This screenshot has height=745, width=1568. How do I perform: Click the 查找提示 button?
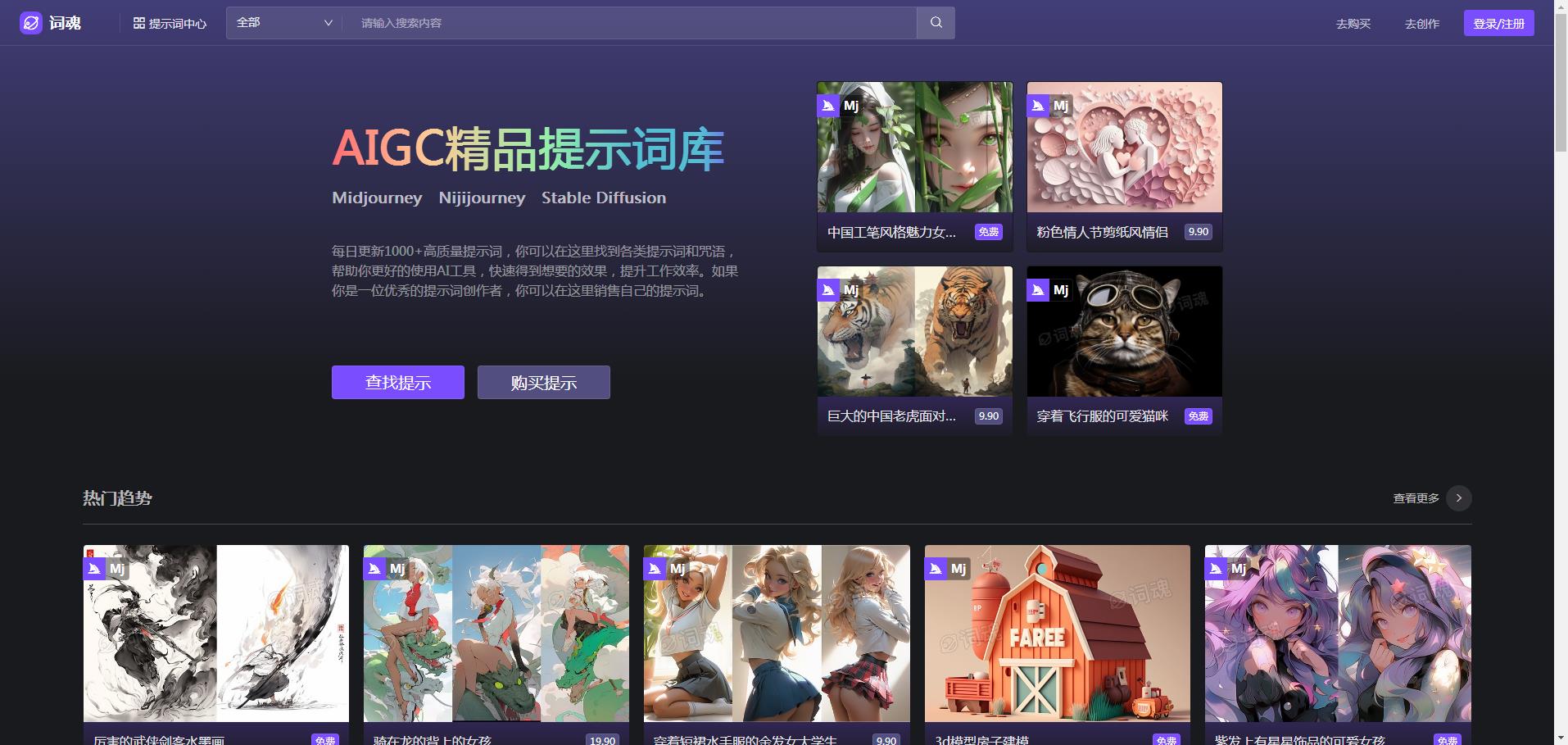(397, 382)
